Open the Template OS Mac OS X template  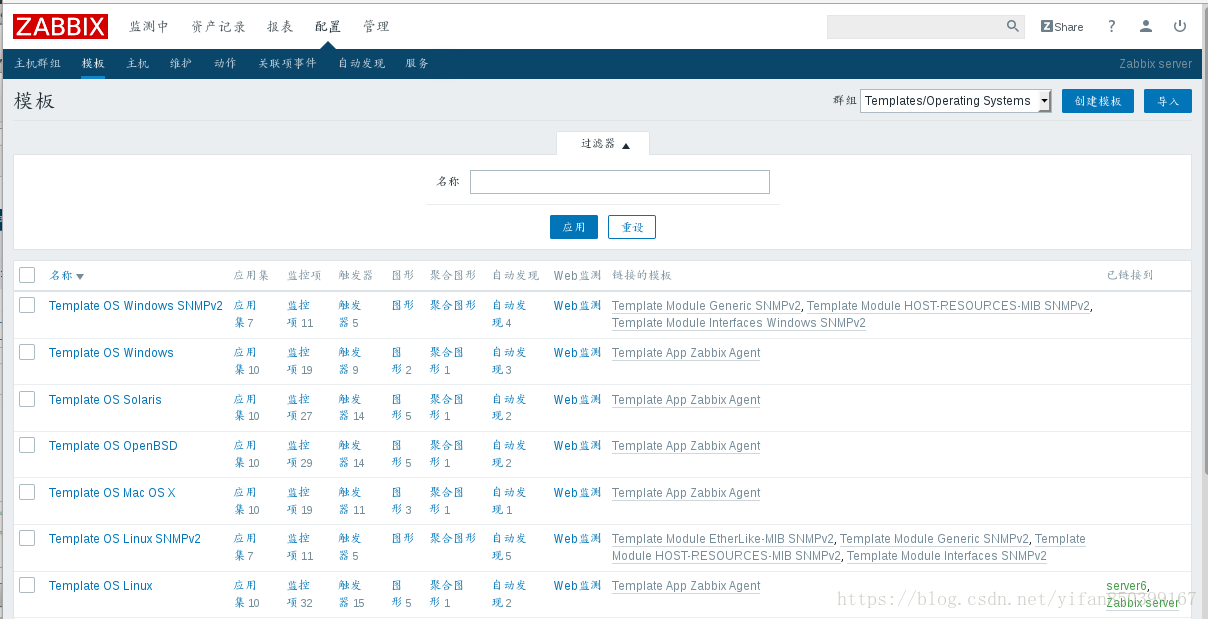click(x=112, y=493)
